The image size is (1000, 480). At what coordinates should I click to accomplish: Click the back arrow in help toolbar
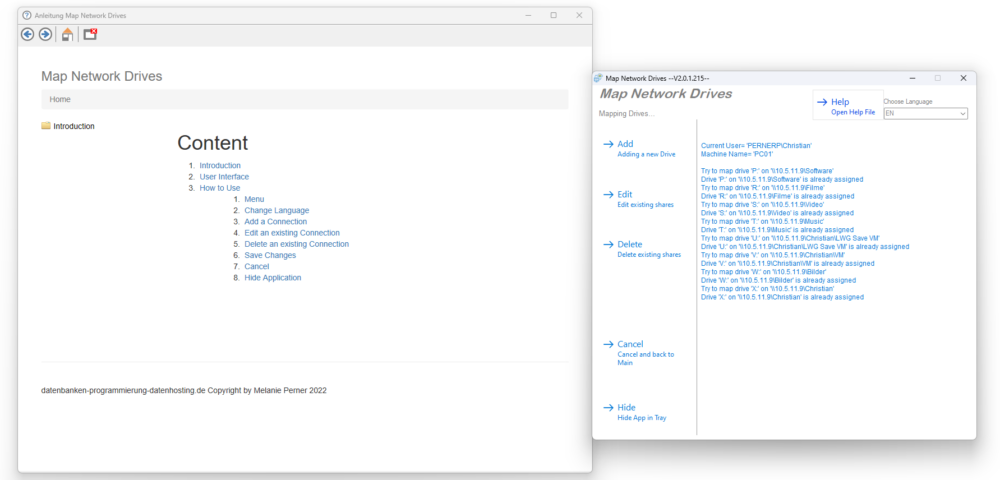[x=28, y=34]
